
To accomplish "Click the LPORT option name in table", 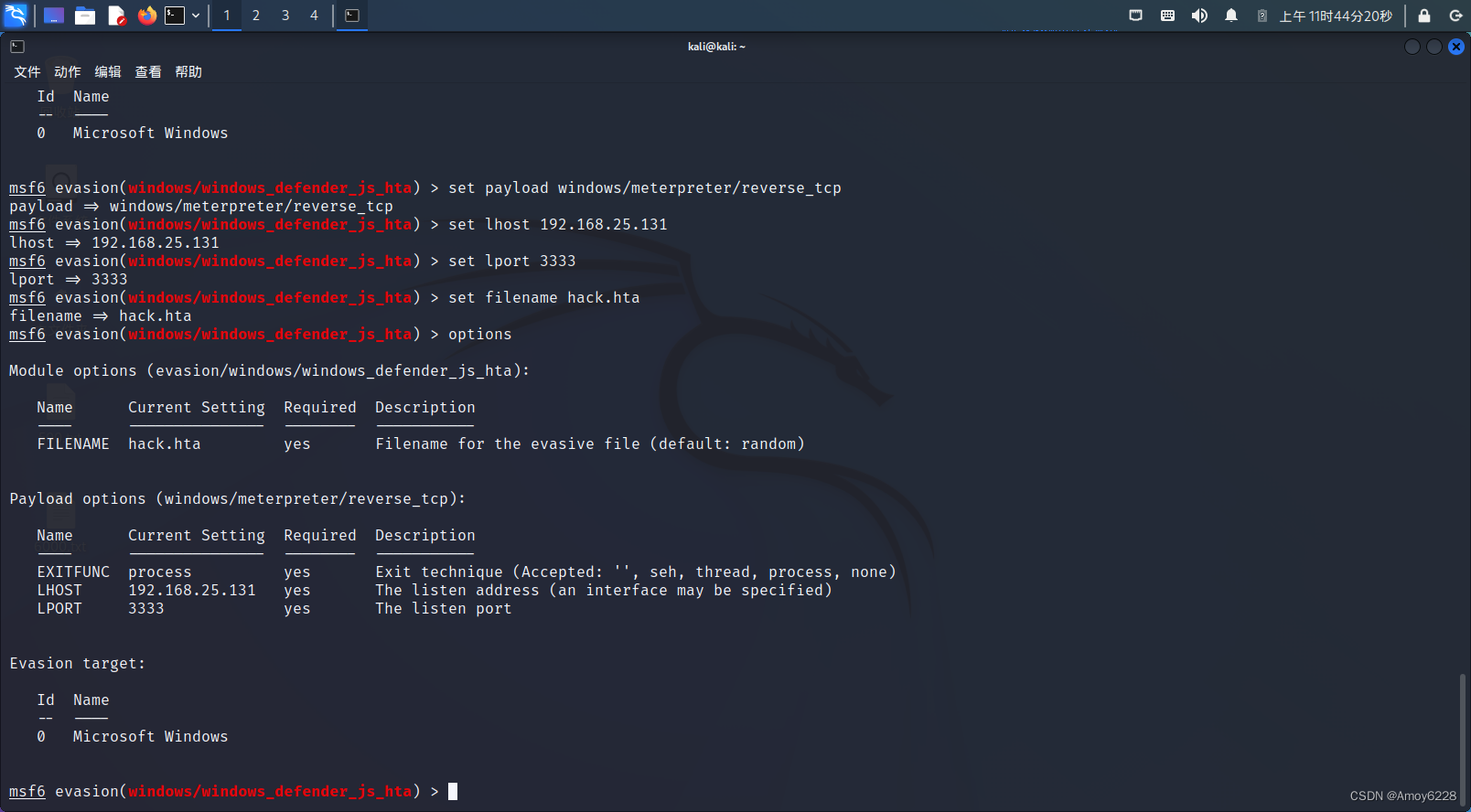I will click(x=59, y=609).
